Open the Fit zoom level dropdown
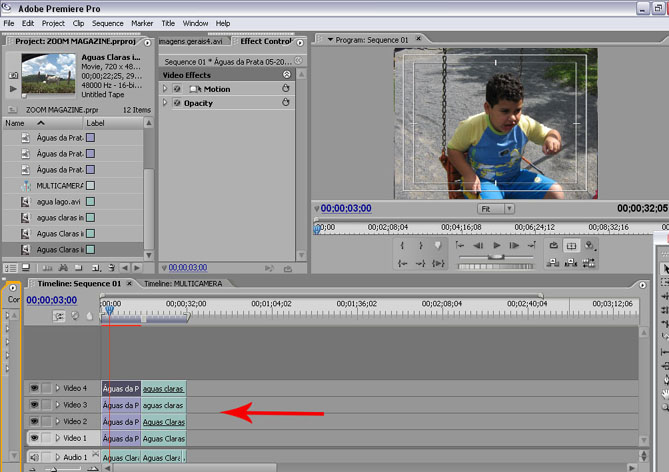This screenshot has height=472, width=669. click(x=509, y=209)
